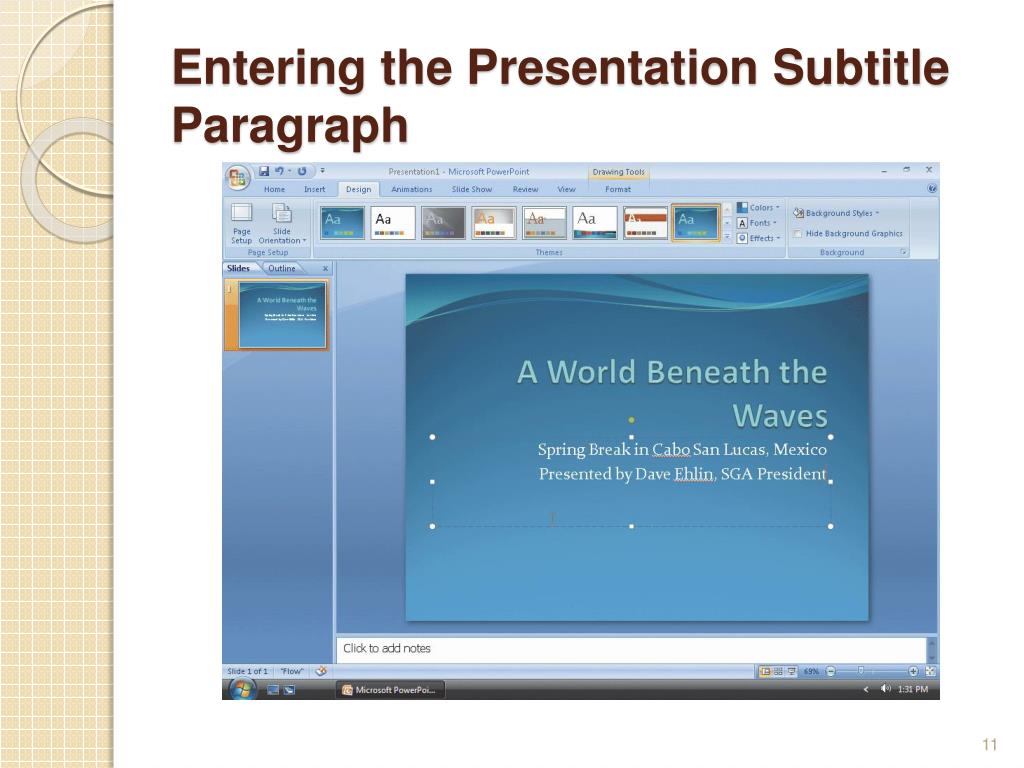Expand the theme Effects dropdown
Image resolution: width=1024 pixels, height=768 pixels.
(x=759, y=238)
